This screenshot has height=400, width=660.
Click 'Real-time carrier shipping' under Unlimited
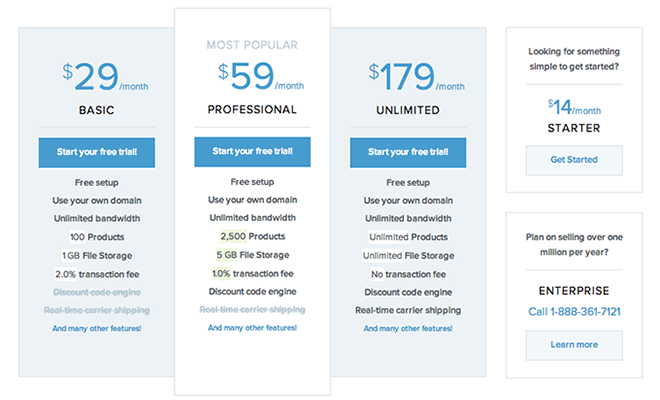click(408, 309)
